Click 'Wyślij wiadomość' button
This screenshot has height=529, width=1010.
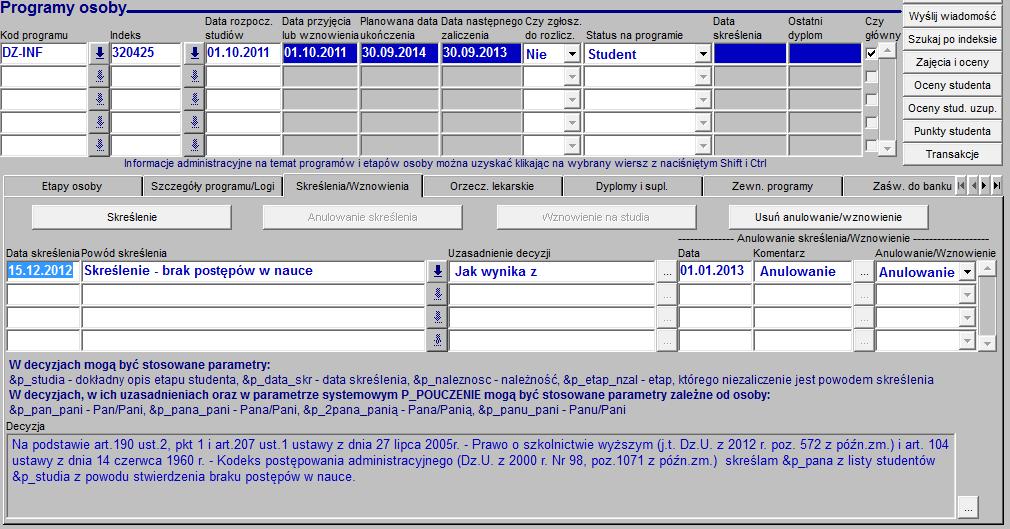(x=952, y=16)
